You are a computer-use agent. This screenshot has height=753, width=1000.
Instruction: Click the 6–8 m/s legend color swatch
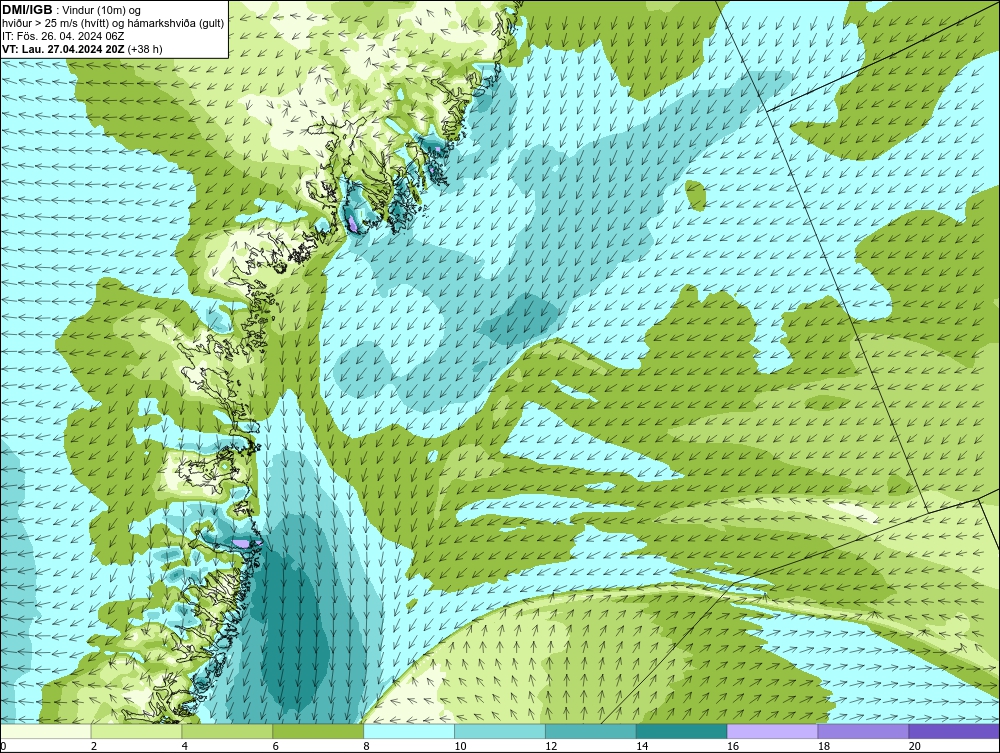[318, 731]
